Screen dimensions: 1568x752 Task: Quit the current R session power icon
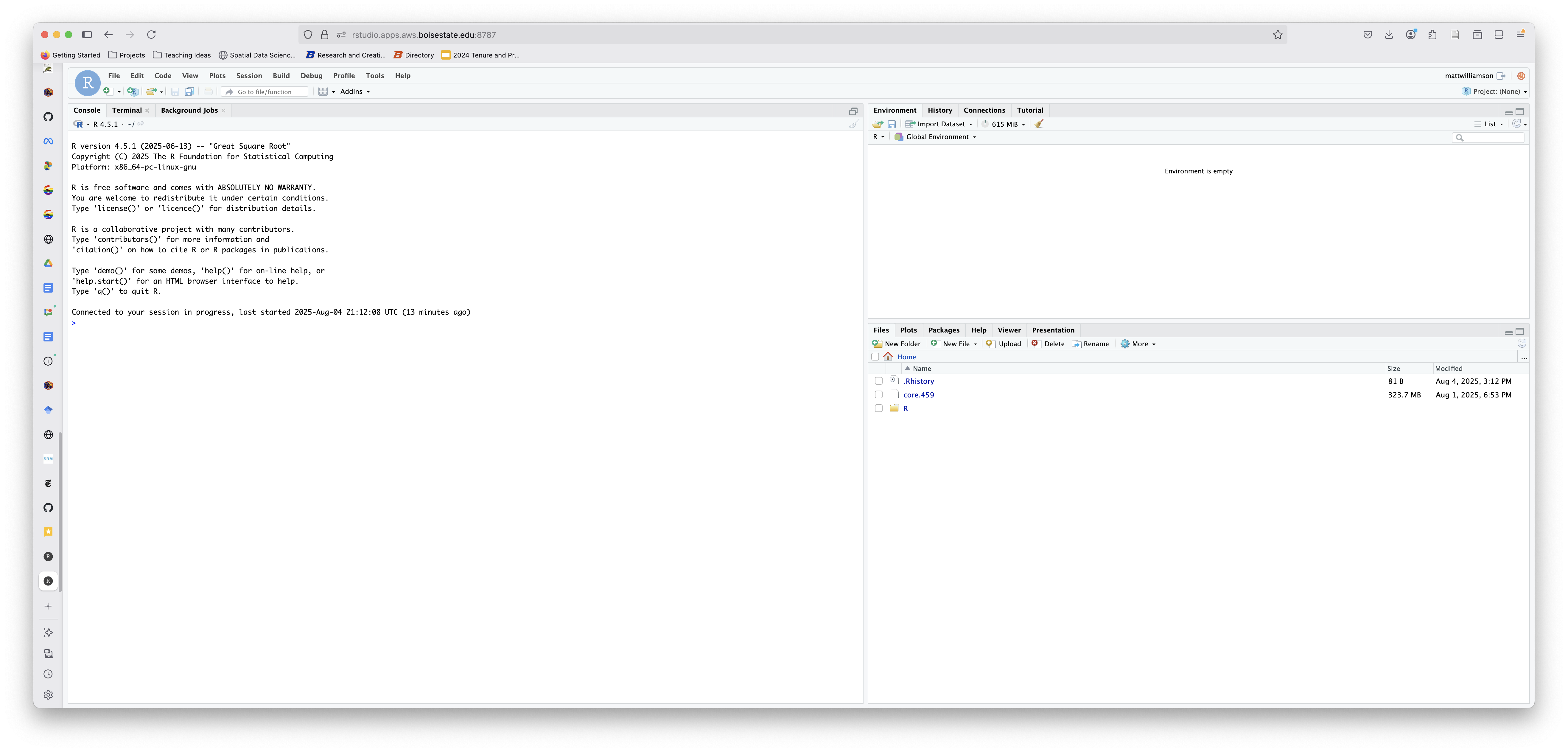point(1521,75)
